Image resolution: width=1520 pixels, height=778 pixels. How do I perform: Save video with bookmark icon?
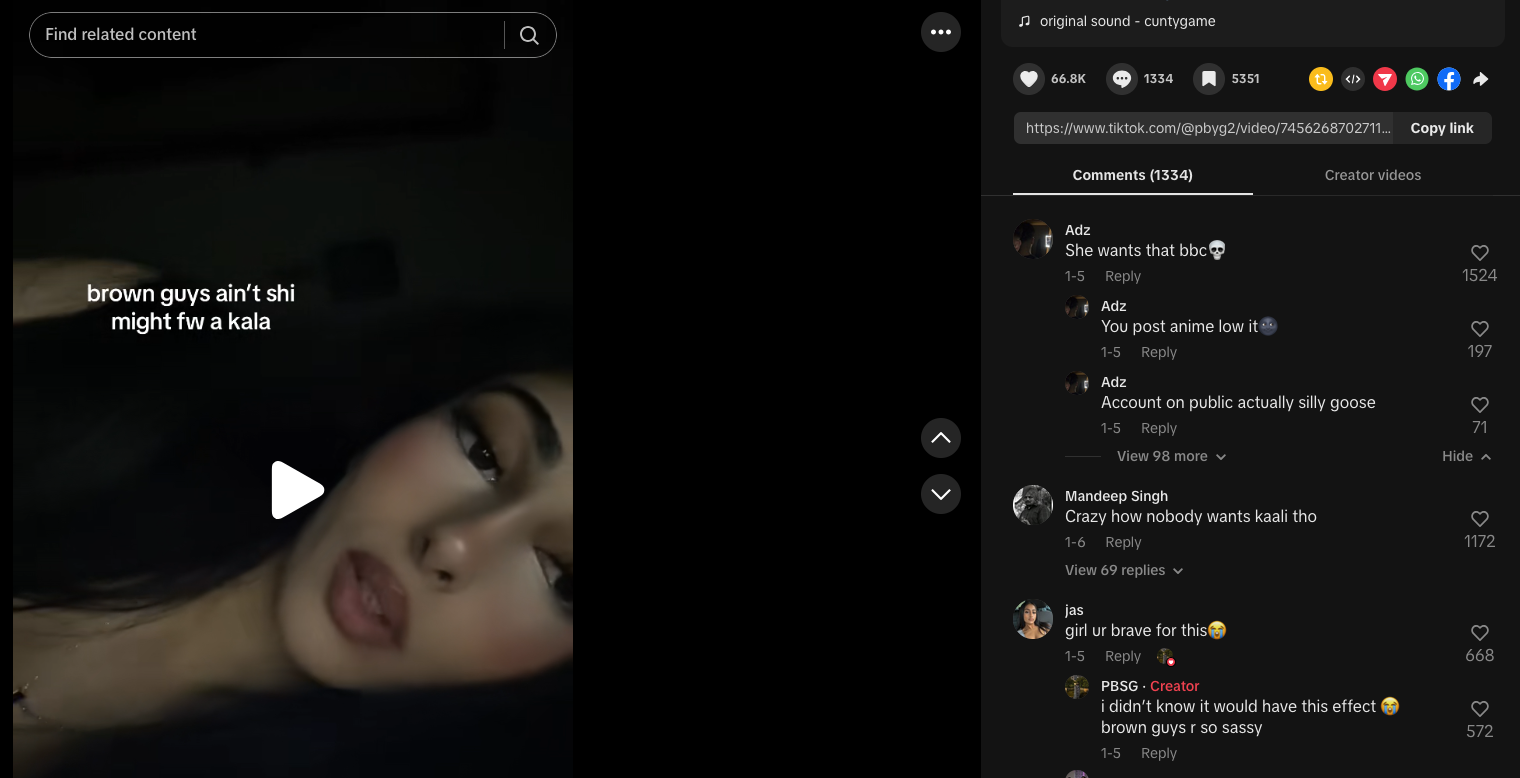(x=1209, y=79)
